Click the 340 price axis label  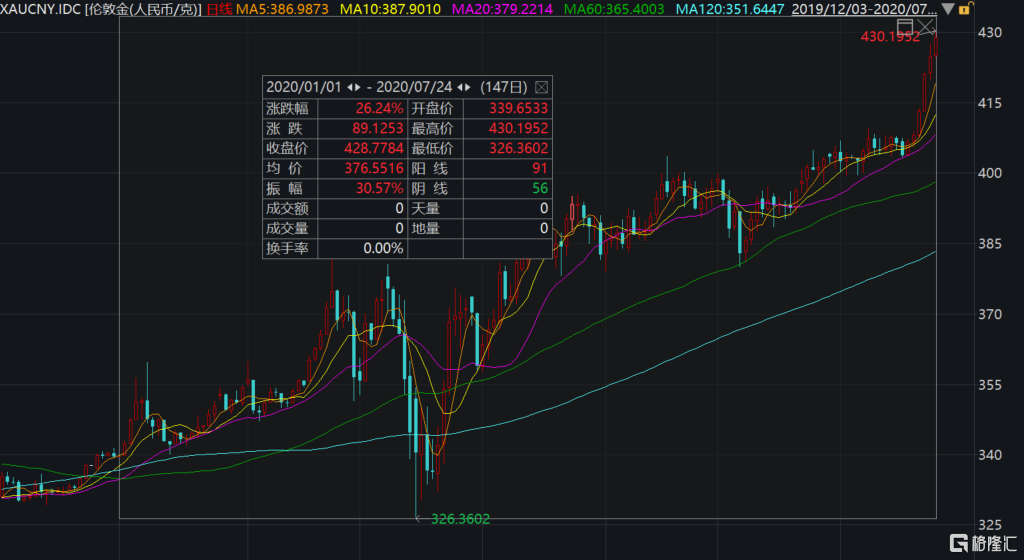[x=990, y=455]
